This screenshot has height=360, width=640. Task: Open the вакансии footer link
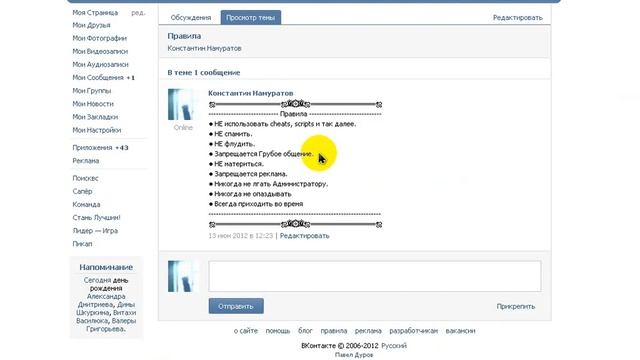pyautogui.click(x=460, y=331)
